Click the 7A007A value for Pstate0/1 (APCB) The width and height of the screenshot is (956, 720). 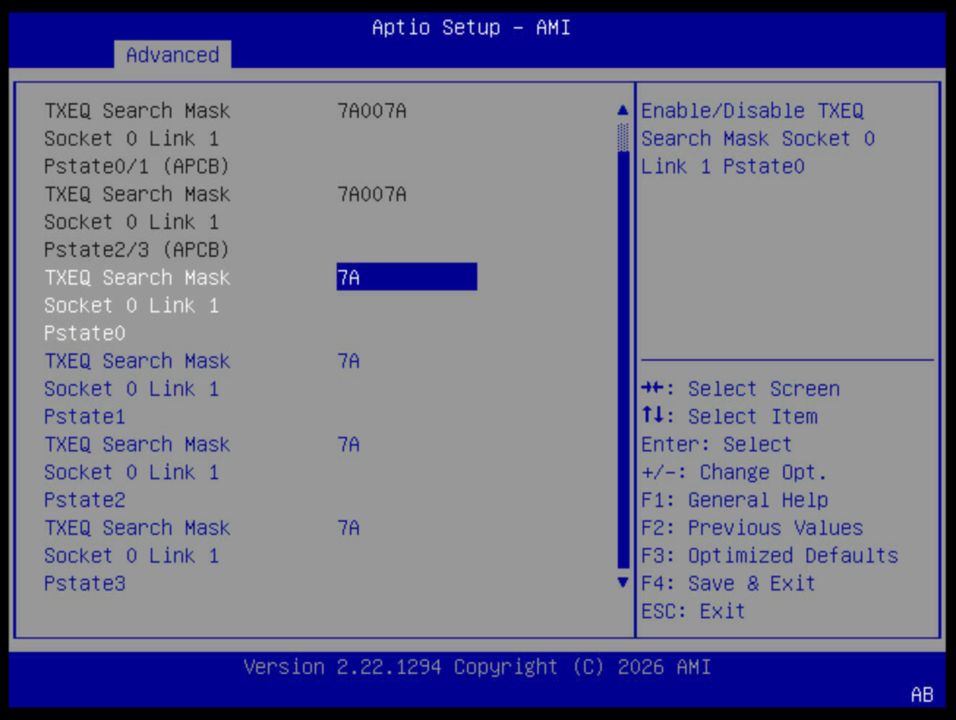(x=372, y=111)
